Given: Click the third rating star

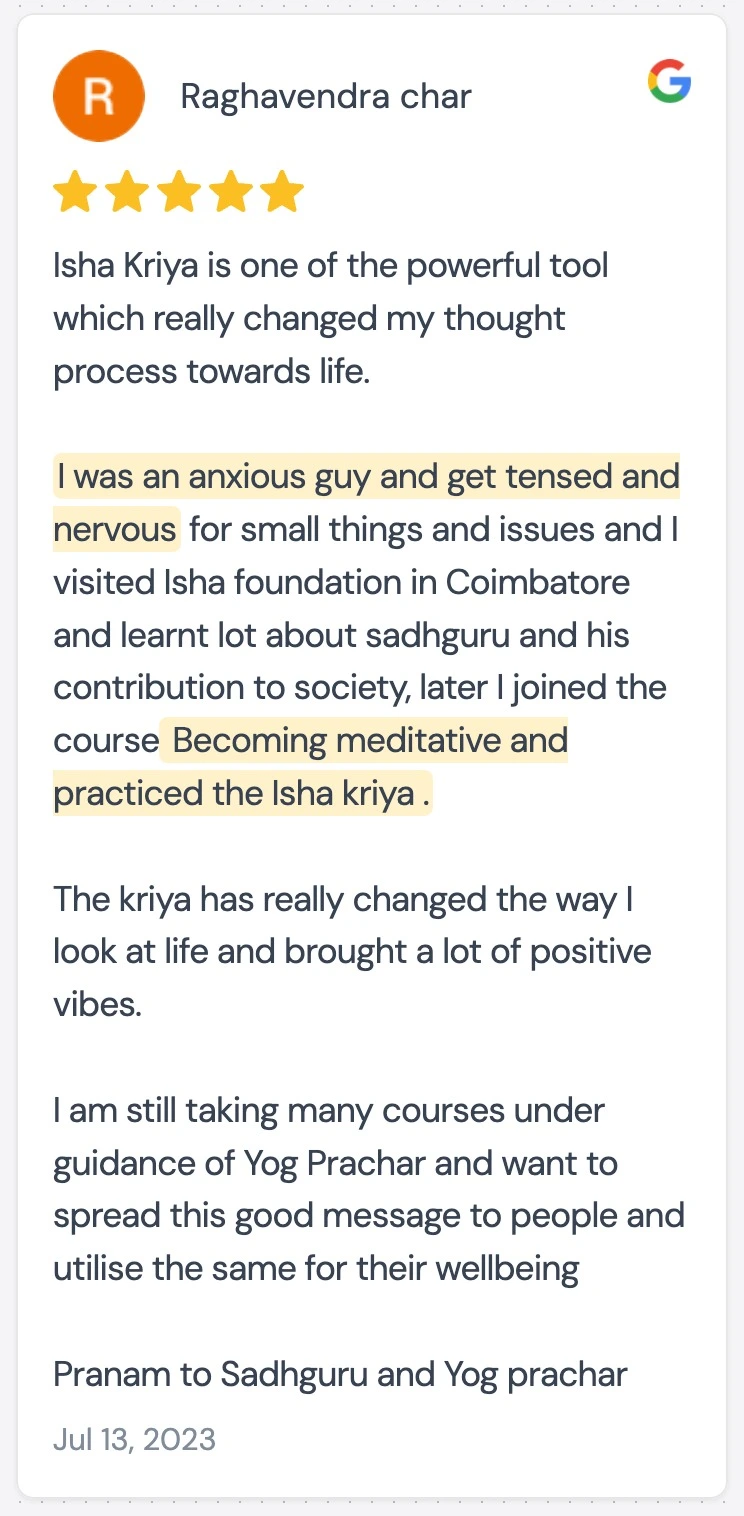Looking at the screenshot, I should [179, 192].
